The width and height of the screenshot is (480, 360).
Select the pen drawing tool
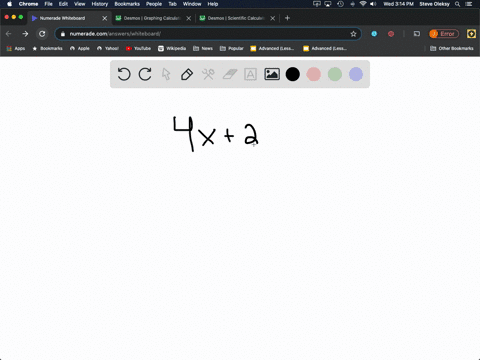[187, 74]
